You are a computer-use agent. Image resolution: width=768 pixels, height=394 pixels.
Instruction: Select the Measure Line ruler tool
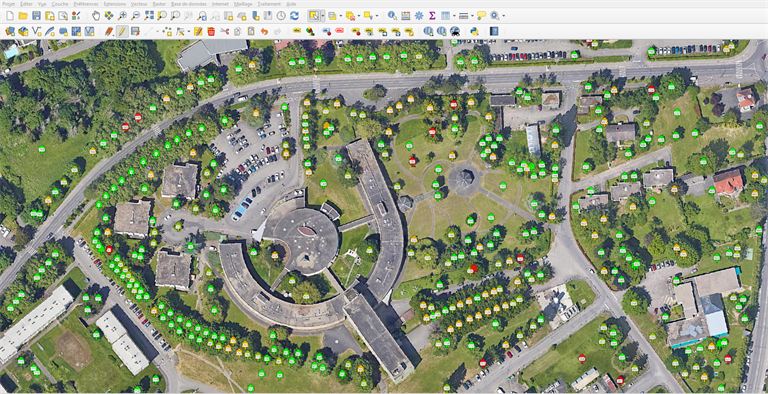[463, 16]
